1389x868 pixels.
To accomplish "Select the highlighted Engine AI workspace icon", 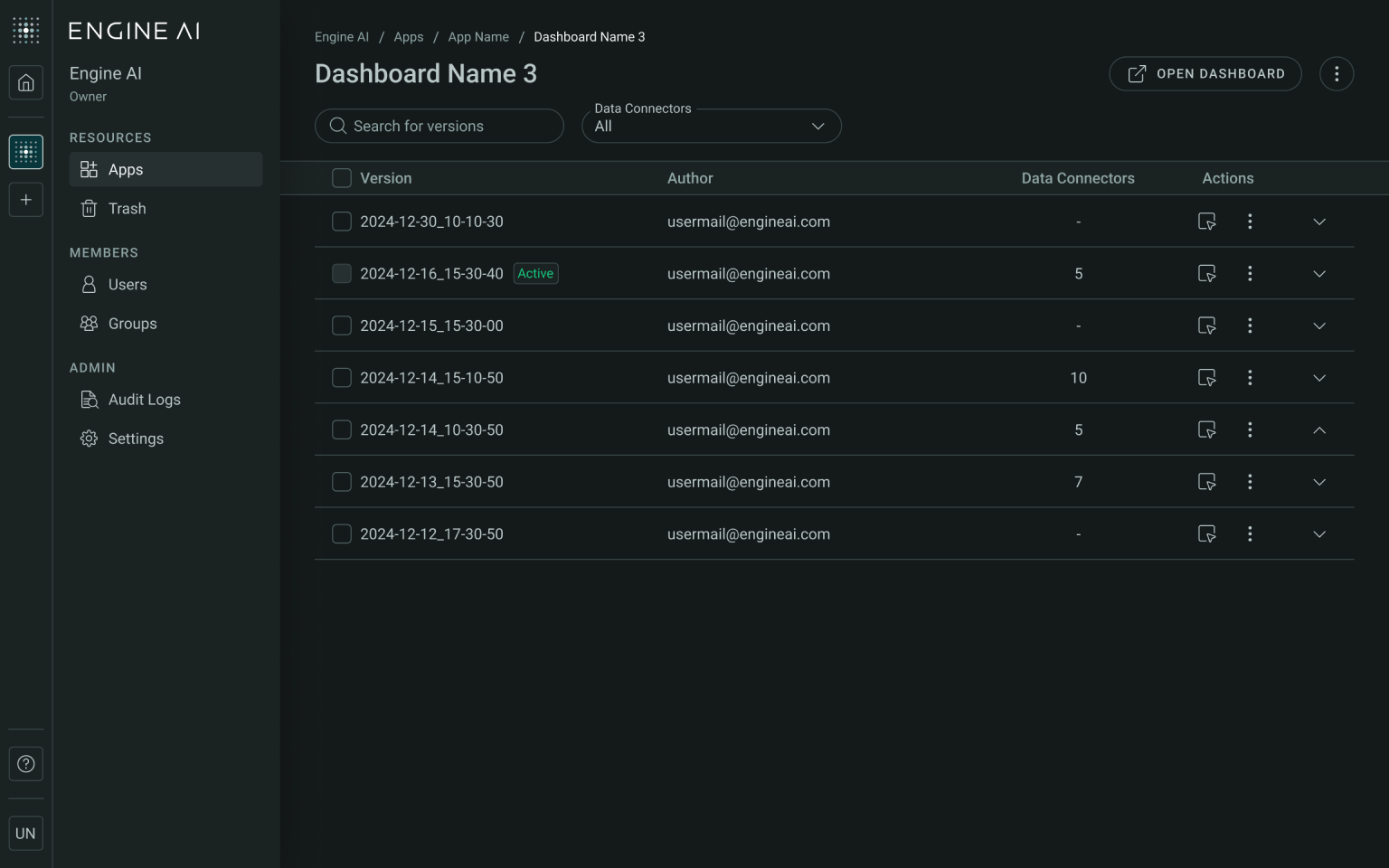I will coord(26,152).
